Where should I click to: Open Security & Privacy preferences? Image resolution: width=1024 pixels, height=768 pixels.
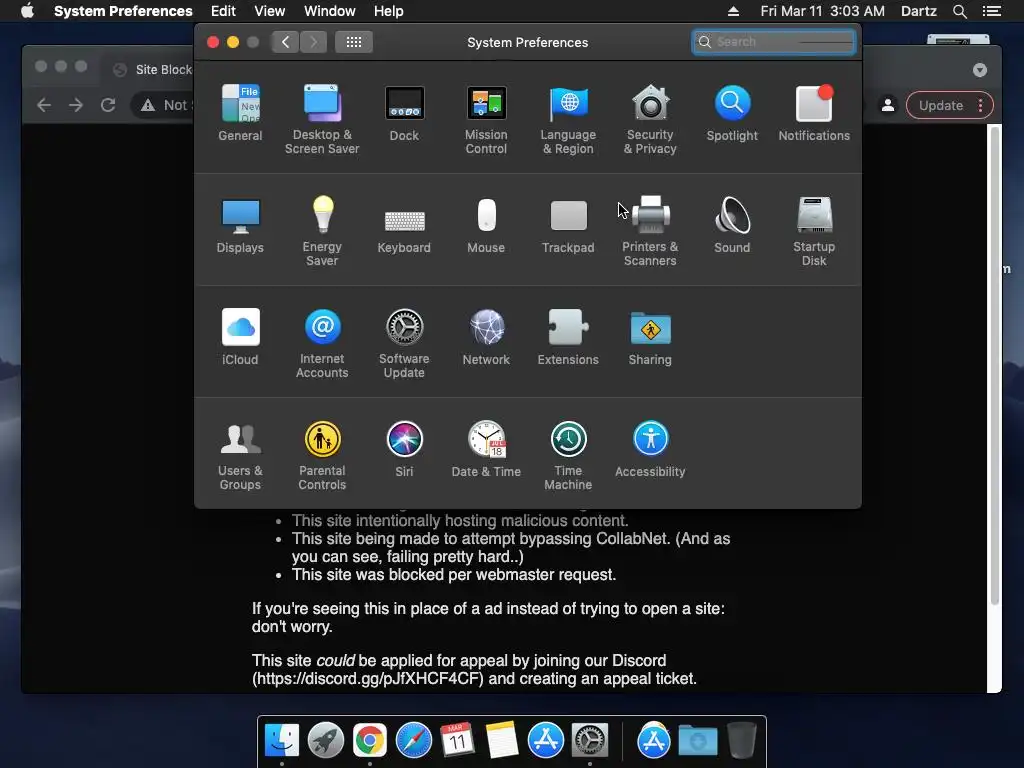tap(650, 119)
